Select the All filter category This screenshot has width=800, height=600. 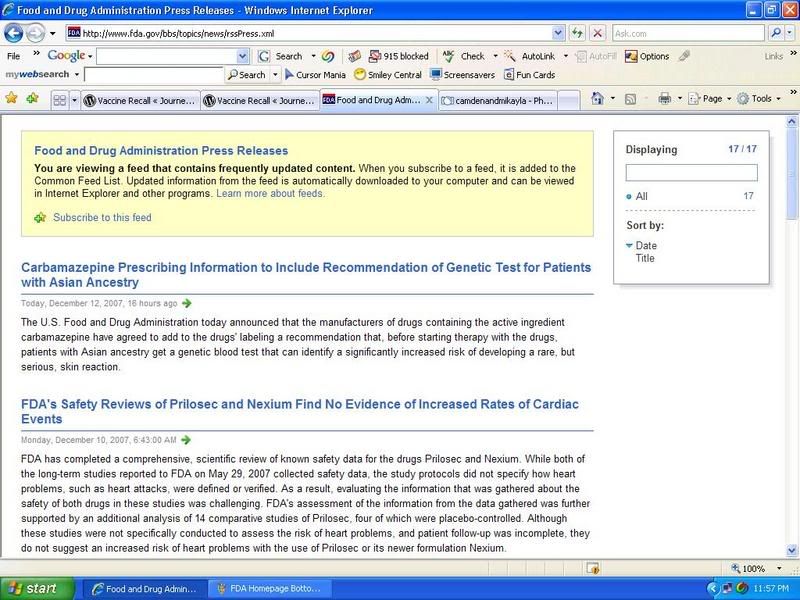(641, 196)
